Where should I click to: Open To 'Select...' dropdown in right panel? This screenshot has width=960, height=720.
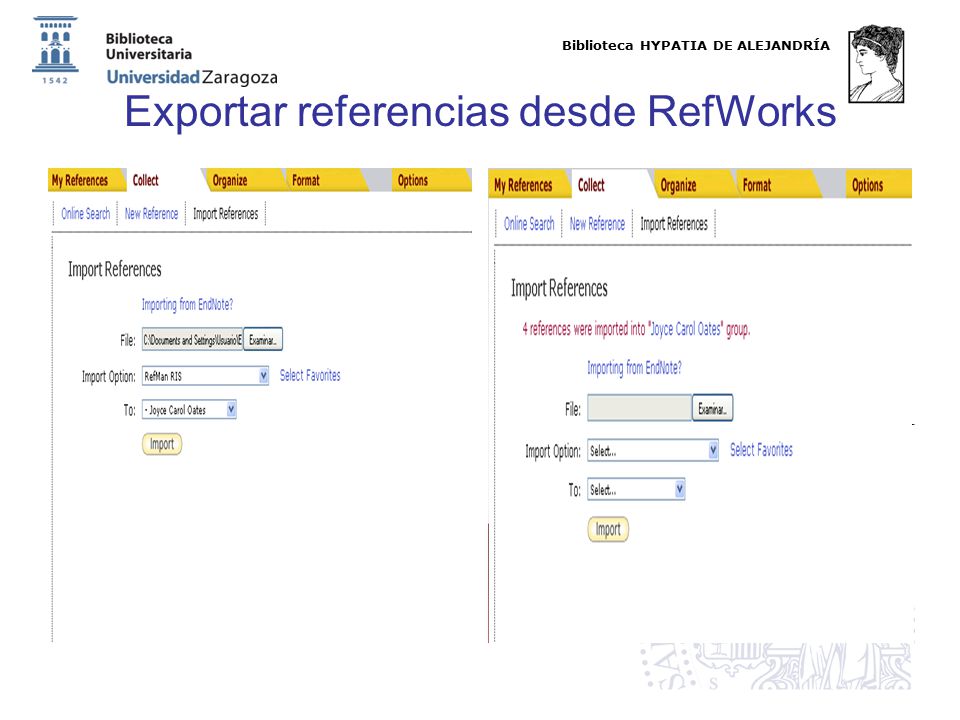tap(636, 489)
